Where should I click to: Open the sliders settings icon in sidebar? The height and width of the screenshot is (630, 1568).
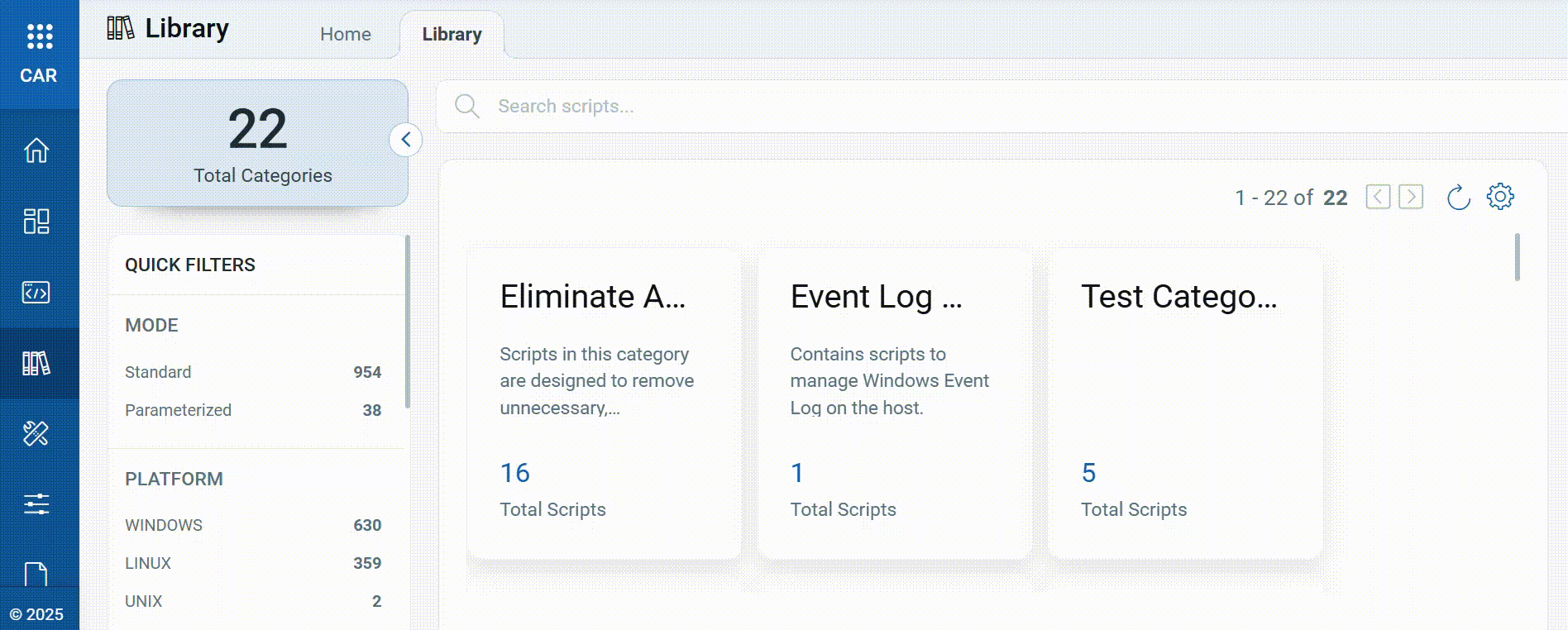point(36,504)
